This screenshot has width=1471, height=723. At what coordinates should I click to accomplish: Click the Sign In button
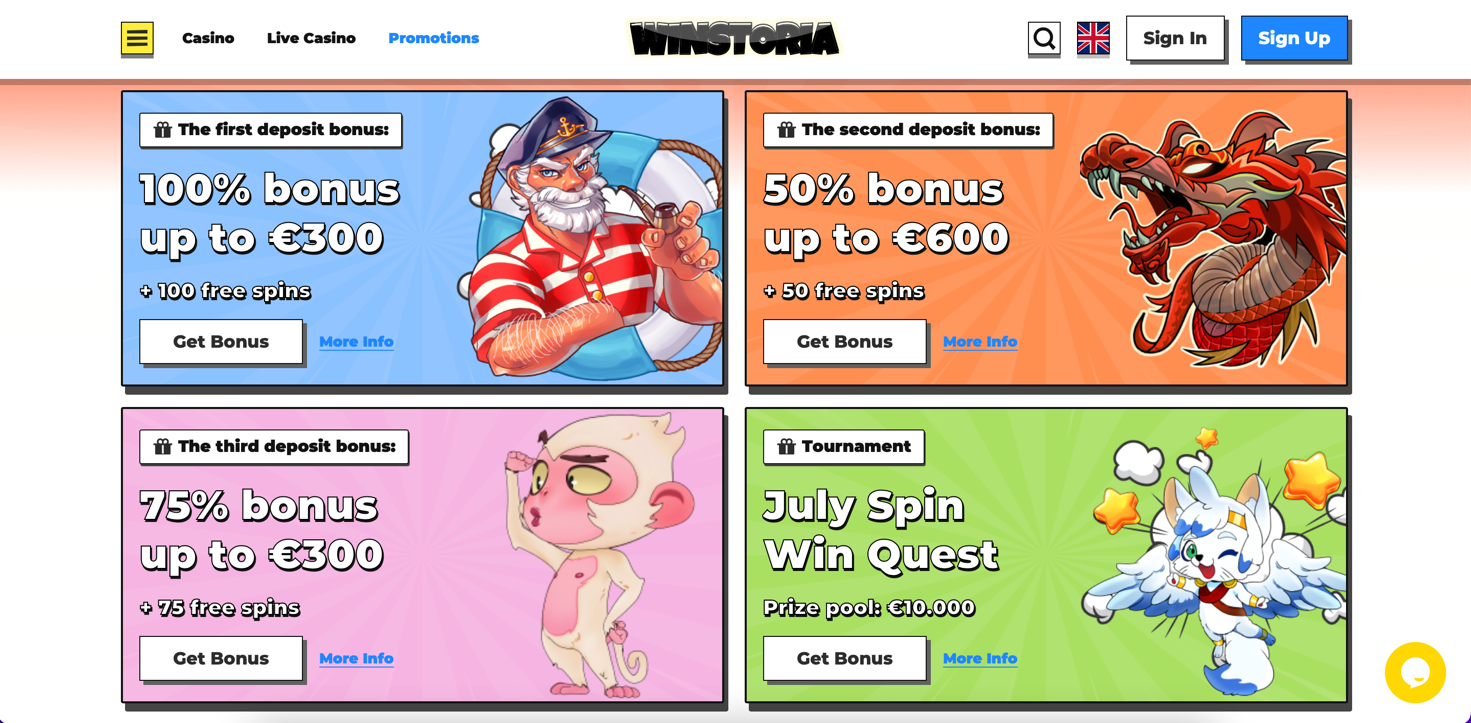(x=1175, y=38)
